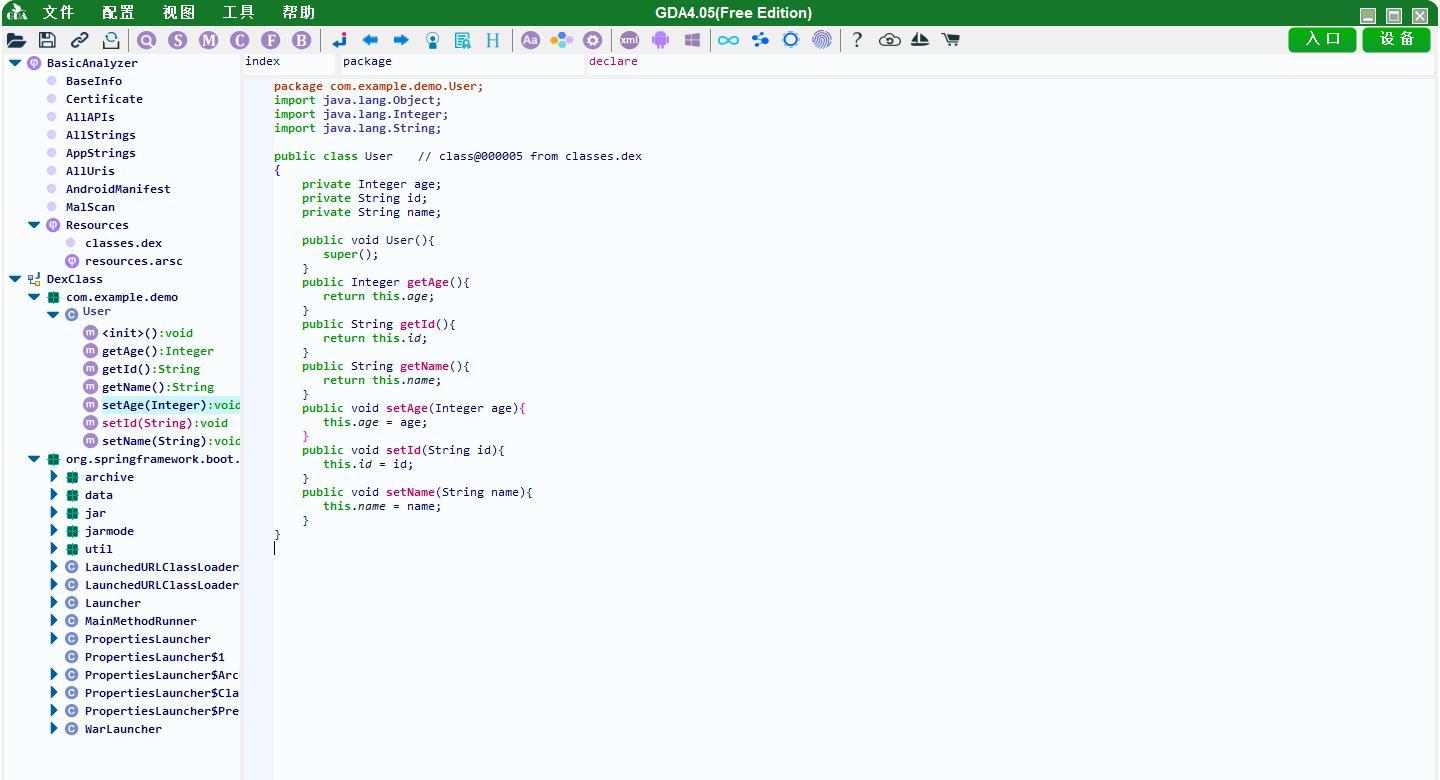The image size is (1440, 780).
Task: Select AllStrings in the tree
Action: coord(100,135)
